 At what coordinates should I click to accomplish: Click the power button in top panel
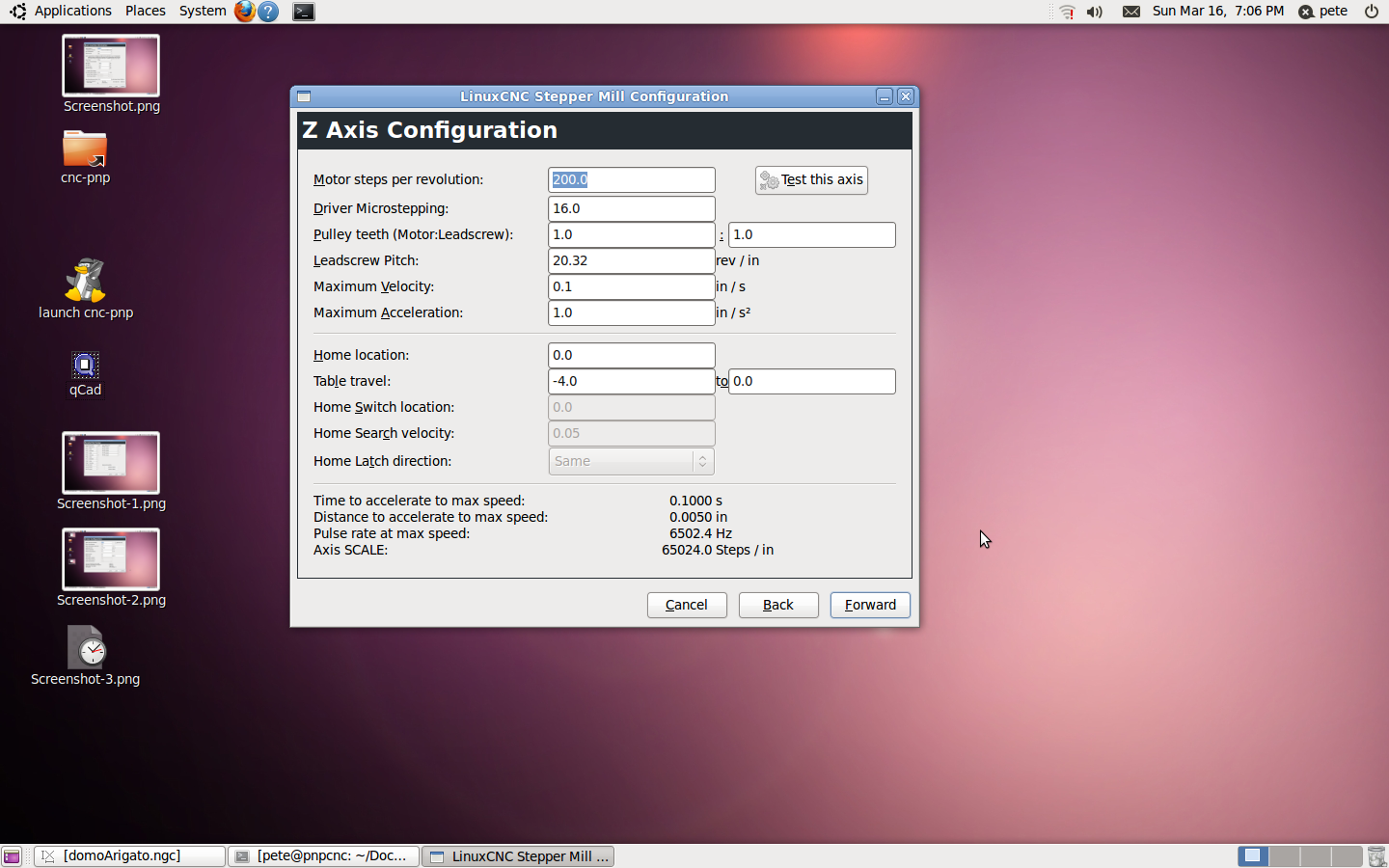(1372, 12)
